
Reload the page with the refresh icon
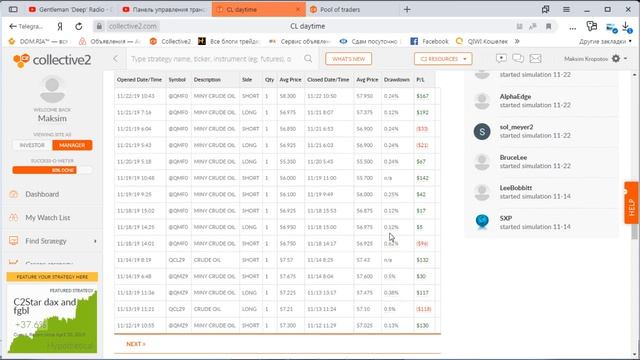click(79, 26)
